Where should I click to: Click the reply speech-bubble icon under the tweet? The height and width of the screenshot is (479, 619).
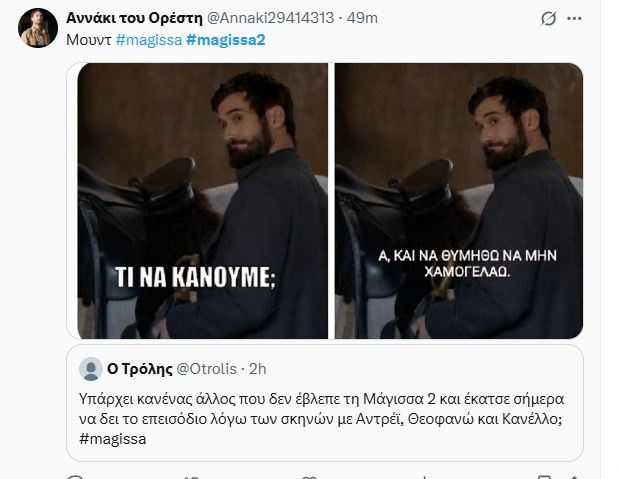click(76, 477)
